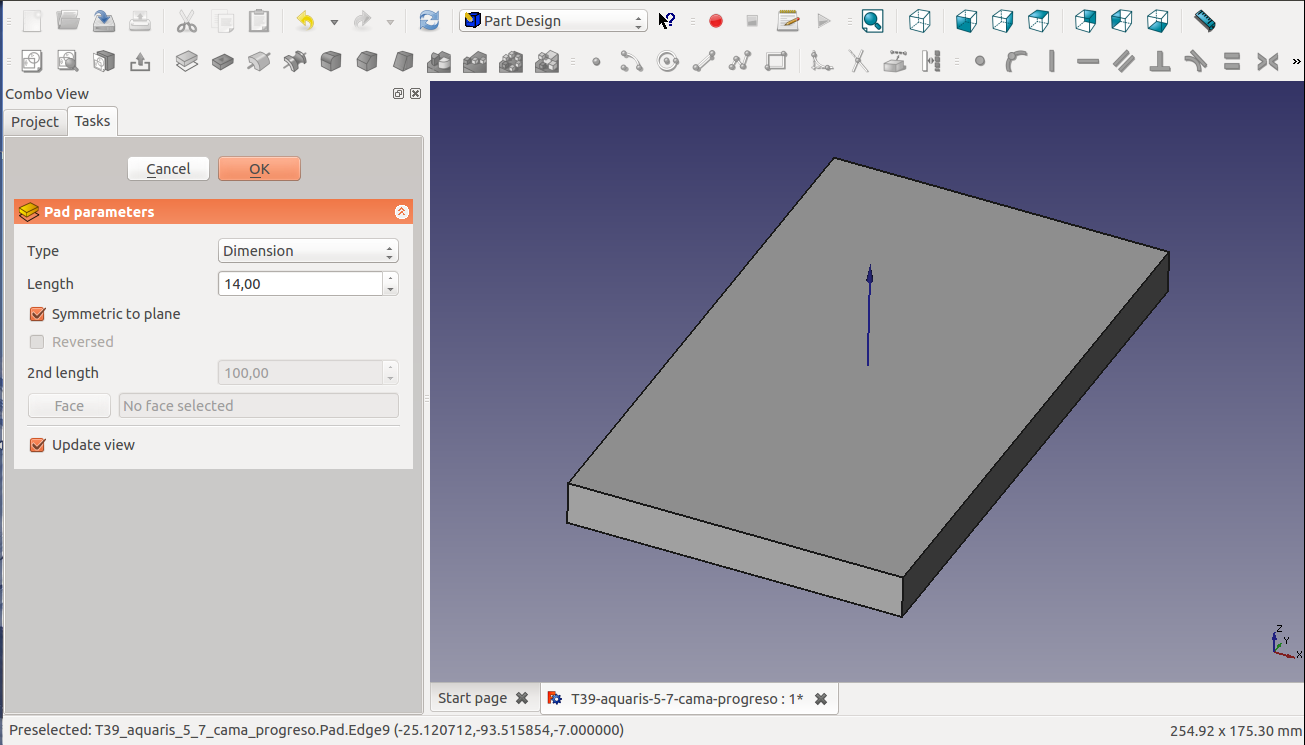Click the Cancel button
The image size is (1305, 745).
(x=168, y=169)
